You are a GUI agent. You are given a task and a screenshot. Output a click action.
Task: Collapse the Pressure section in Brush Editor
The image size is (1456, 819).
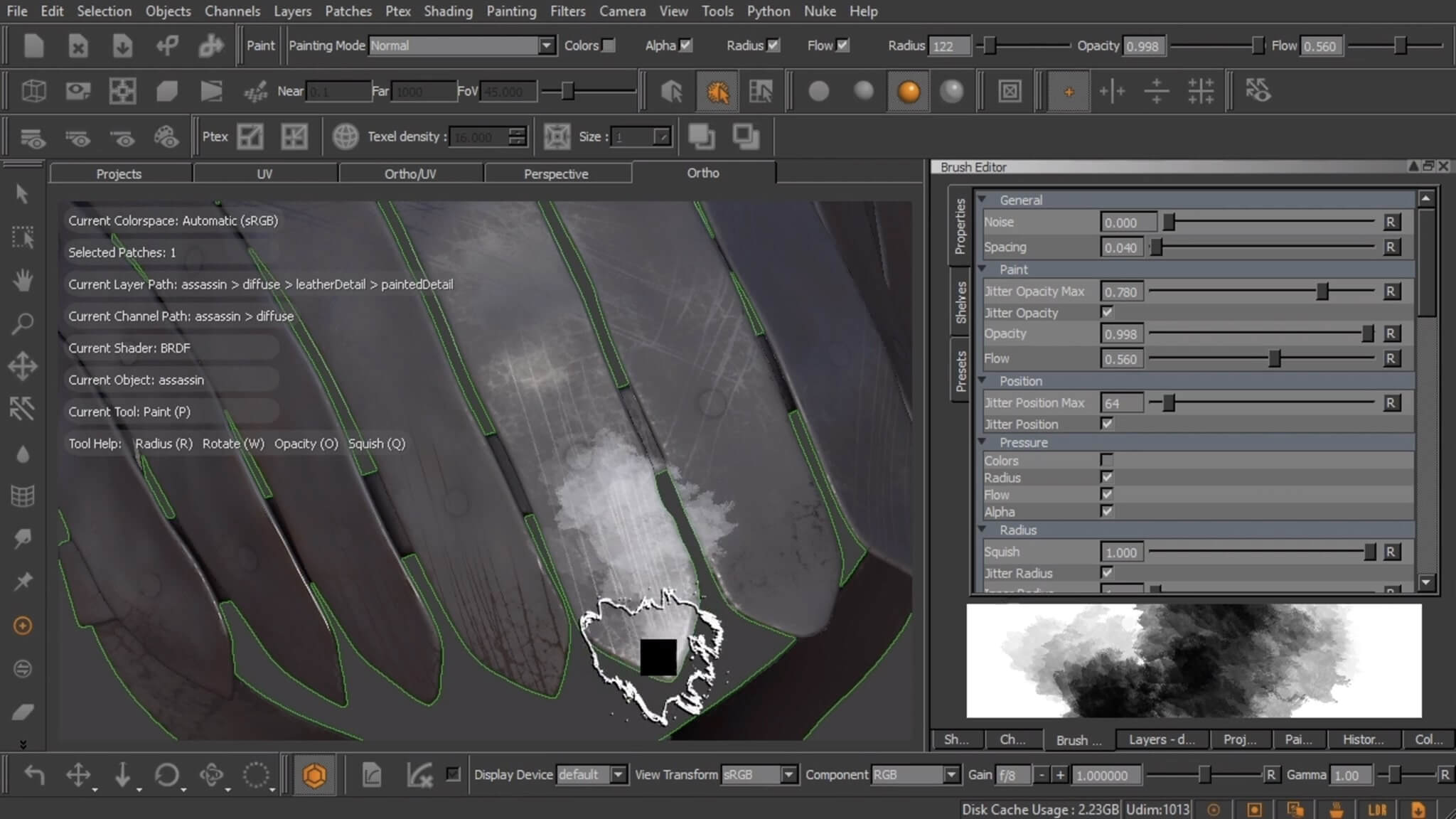[x=983, y=442]
